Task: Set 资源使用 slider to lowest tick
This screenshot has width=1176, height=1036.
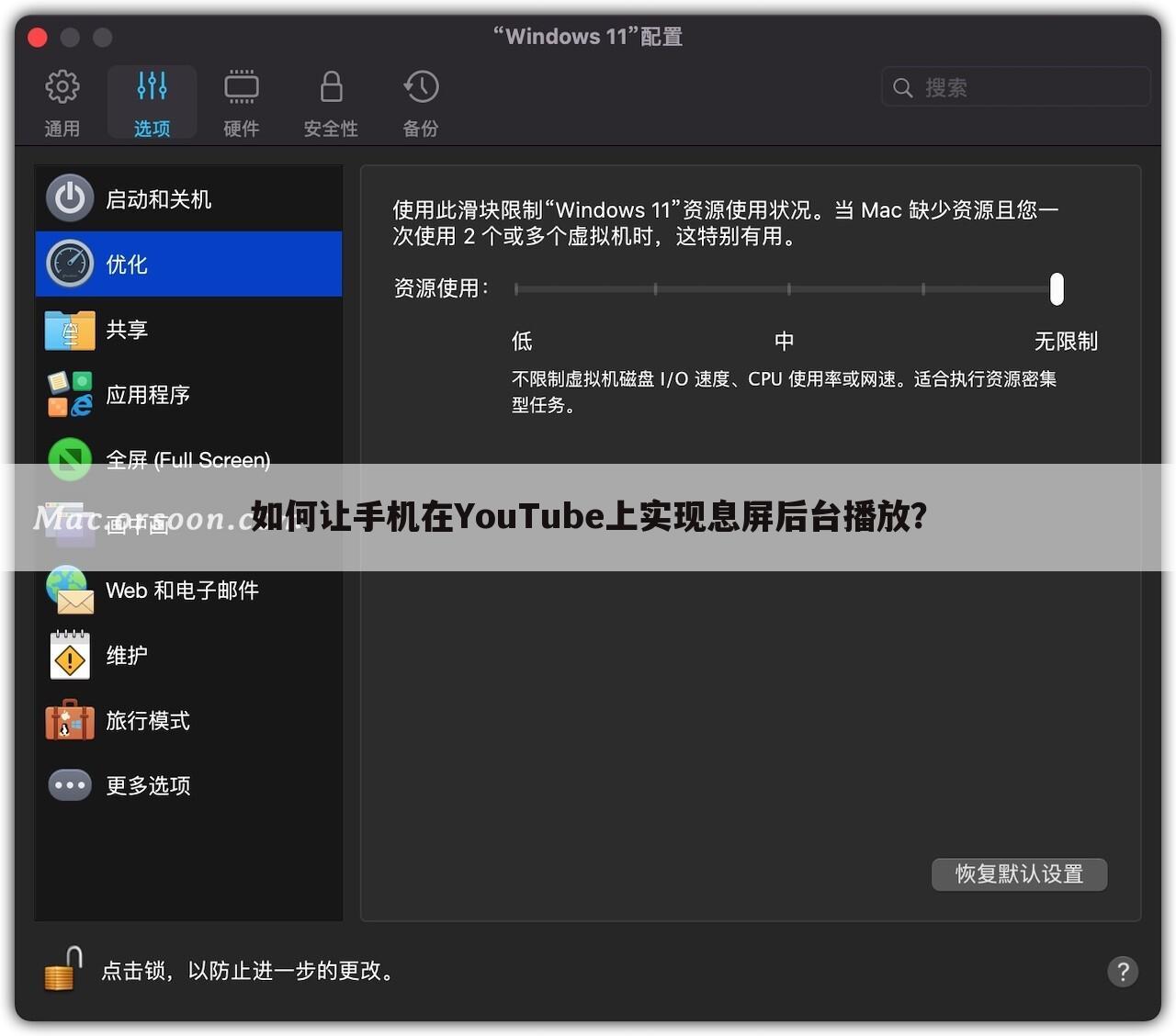Action: pyautogui.click(x=516, y=288)
